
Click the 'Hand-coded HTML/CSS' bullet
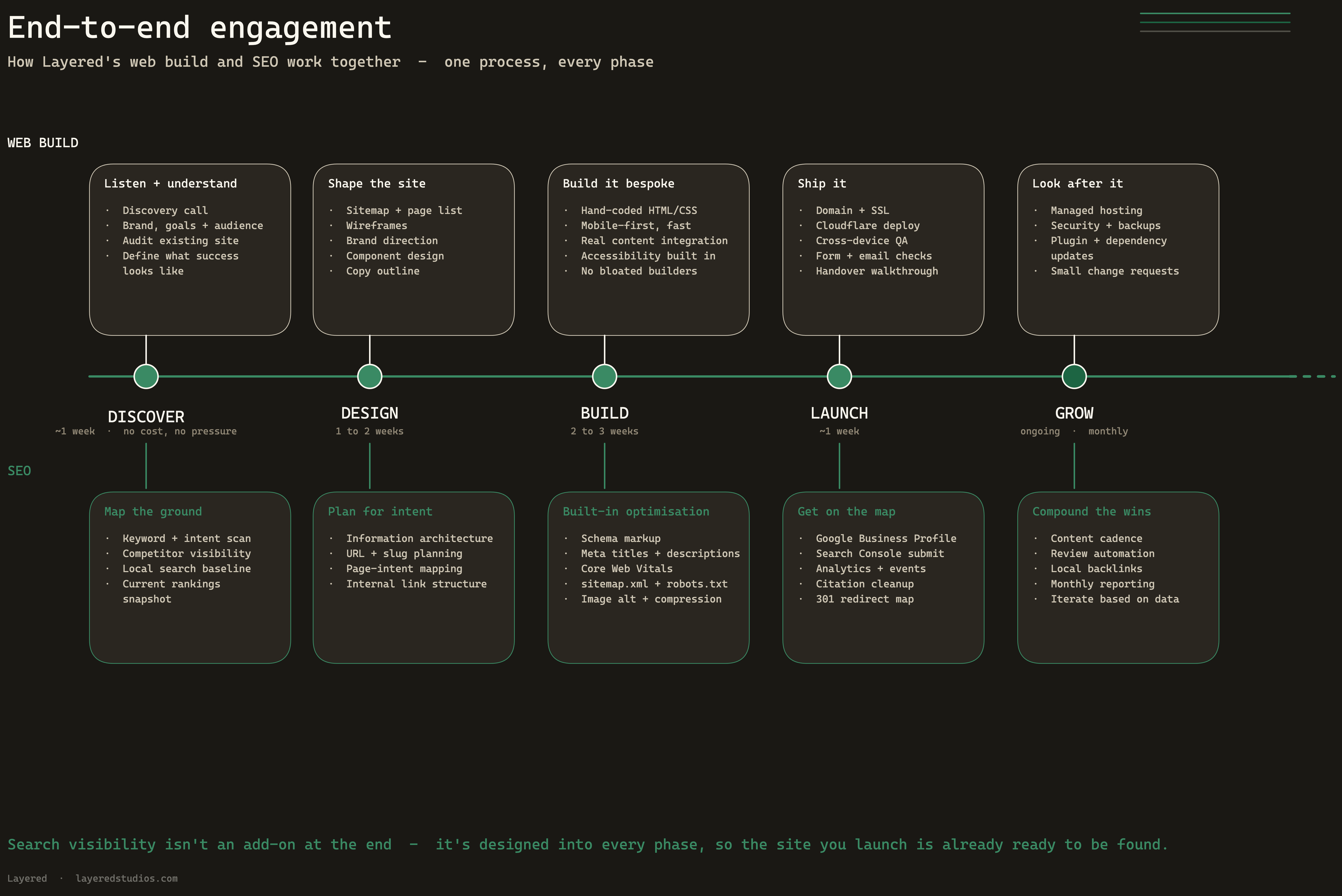[639, 210]
